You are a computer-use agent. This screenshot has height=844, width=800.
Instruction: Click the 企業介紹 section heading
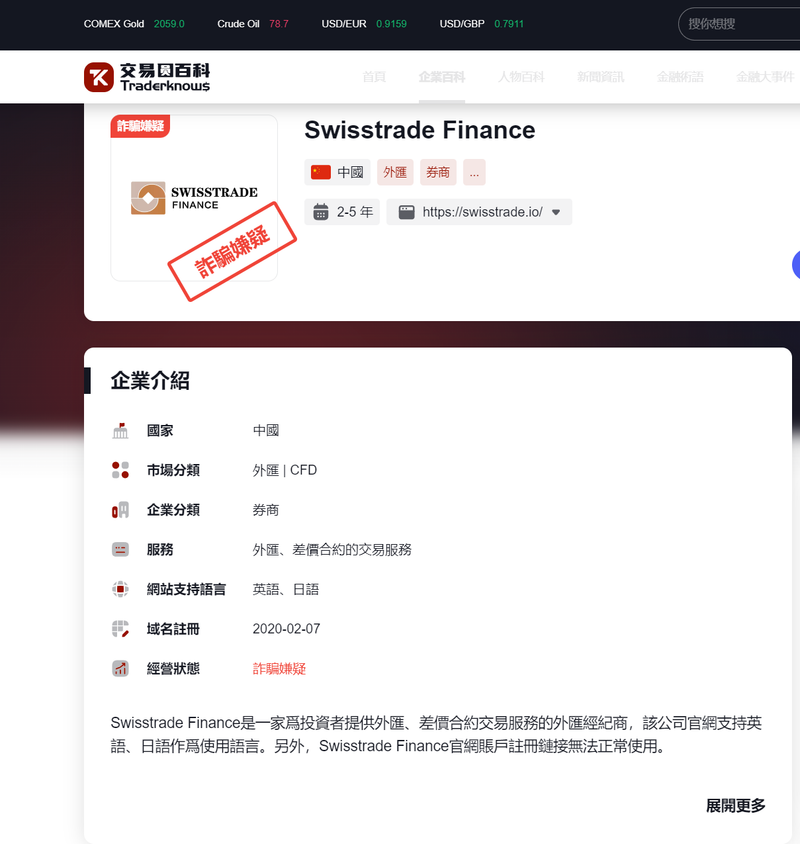150,381
